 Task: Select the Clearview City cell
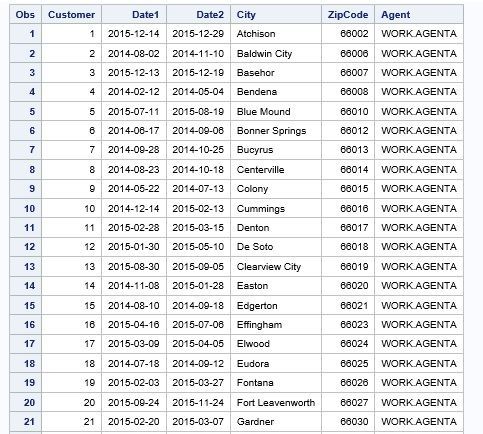click(x=276, y=267)
